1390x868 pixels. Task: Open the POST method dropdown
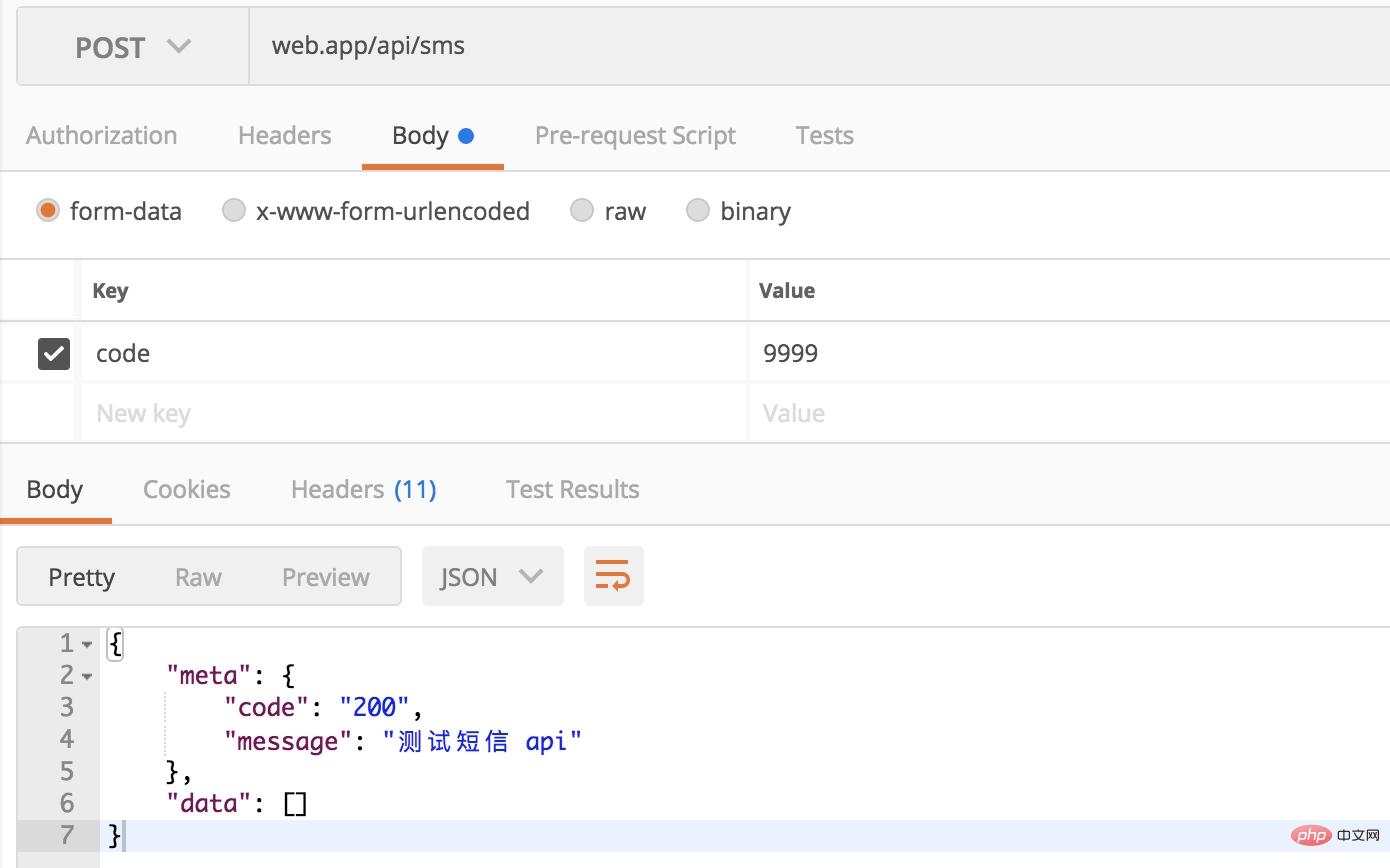[x=132, y=47]
